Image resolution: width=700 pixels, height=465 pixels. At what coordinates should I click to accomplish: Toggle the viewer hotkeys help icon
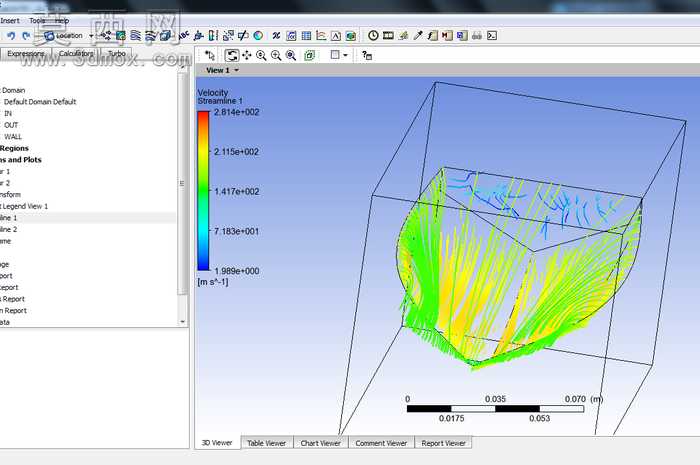[367, 55]
